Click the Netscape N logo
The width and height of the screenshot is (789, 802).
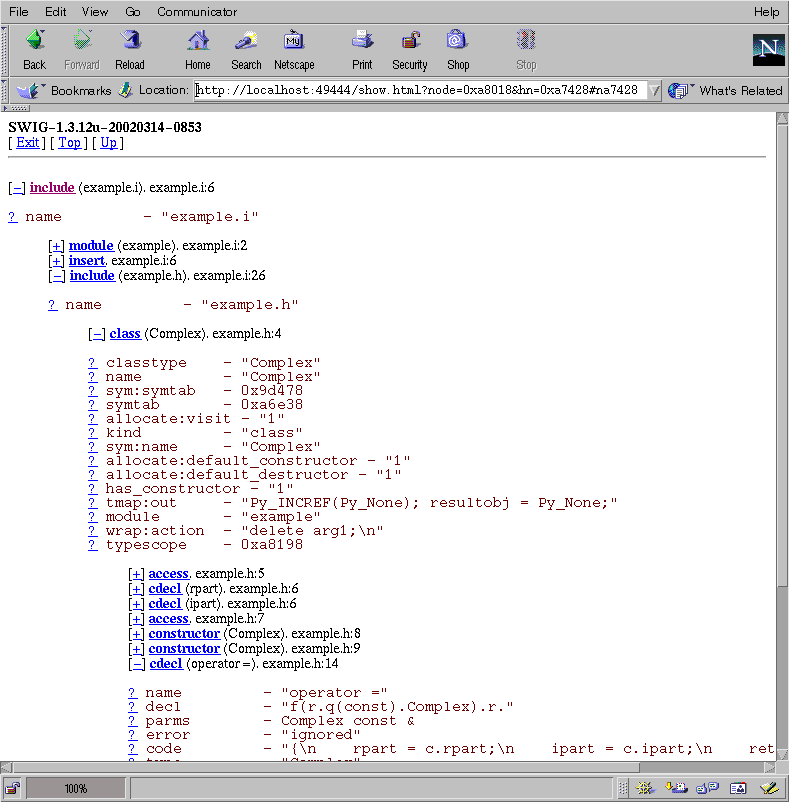point(768,50)
